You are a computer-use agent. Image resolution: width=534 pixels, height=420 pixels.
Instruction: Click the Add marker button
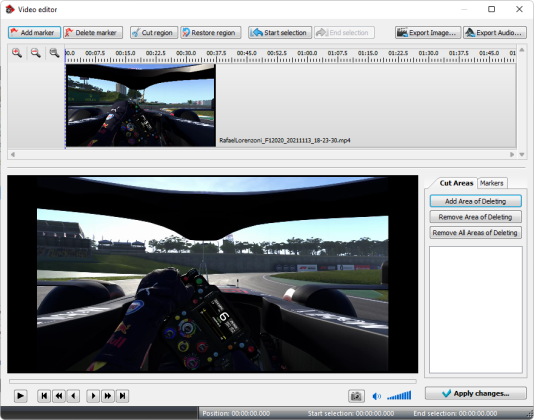tap(34, 33)
